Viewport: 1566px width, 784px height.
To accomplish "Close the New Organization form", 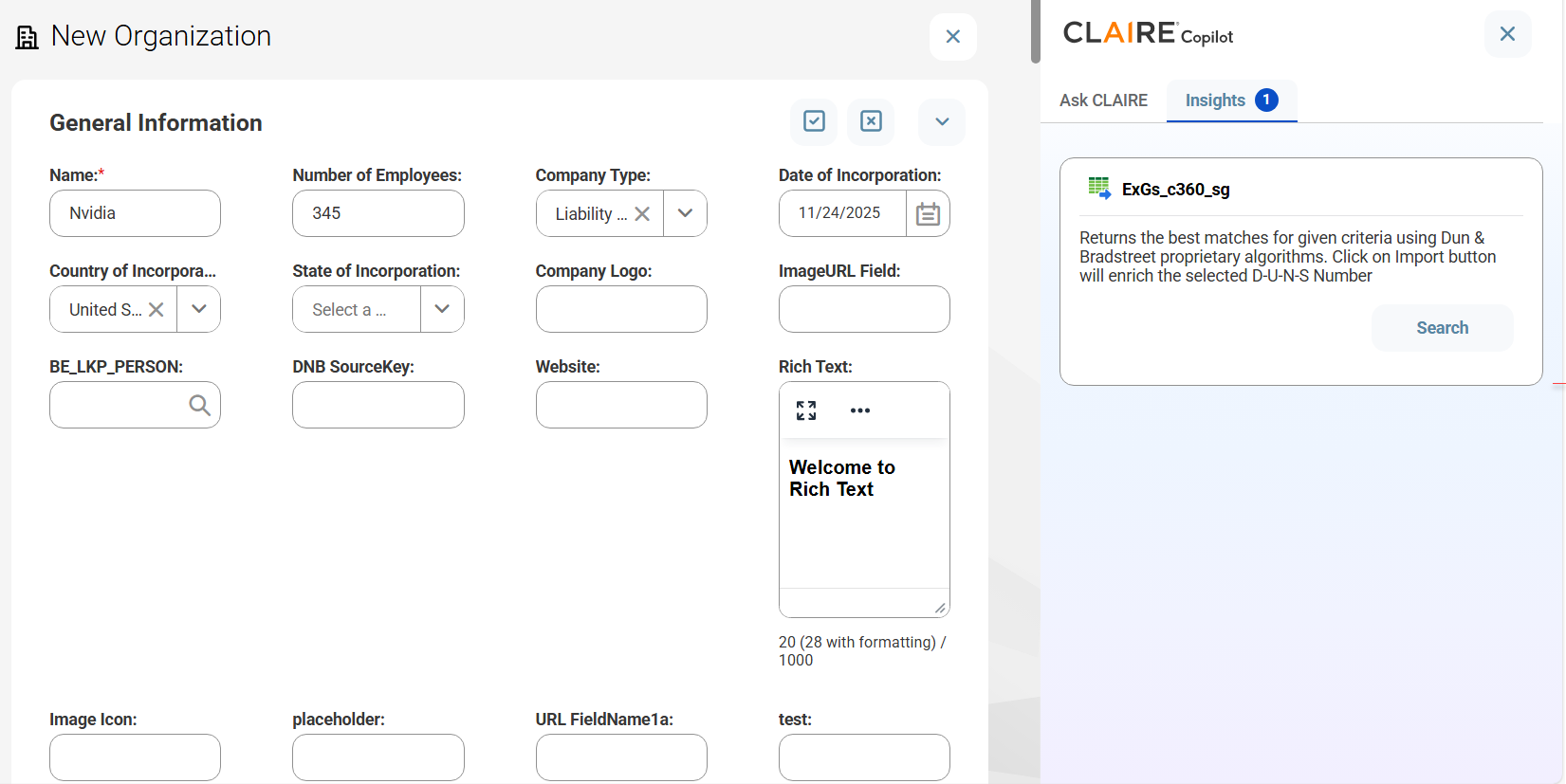I will coord(953,37).
